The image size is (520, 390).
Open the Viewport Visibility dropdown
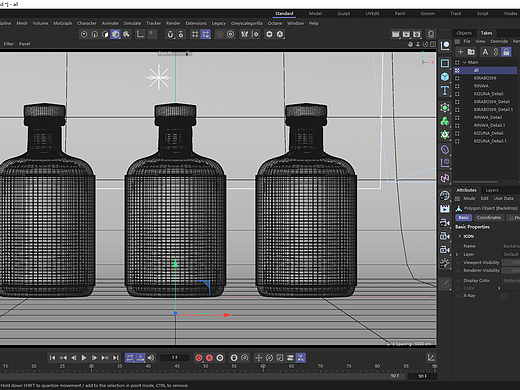[511, 263]
